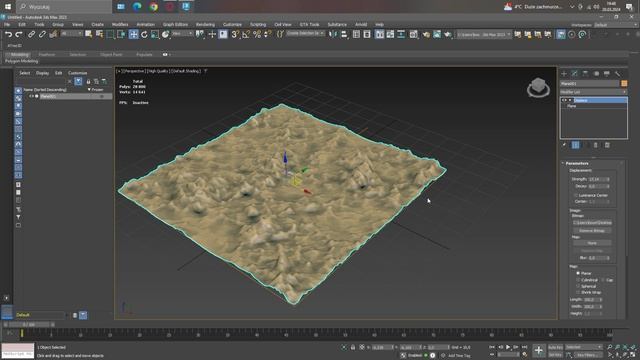Screen dimensions: 640x360
Task: Open the Create tab plus icon in command panel
Action: (564, 73)
